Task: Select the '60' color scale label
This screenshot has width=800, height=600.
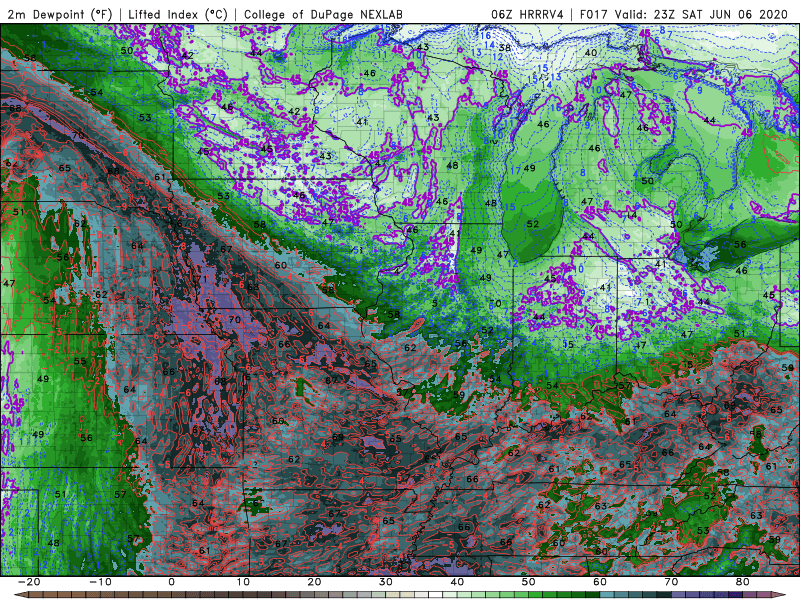Action: [x=600, y=582]
